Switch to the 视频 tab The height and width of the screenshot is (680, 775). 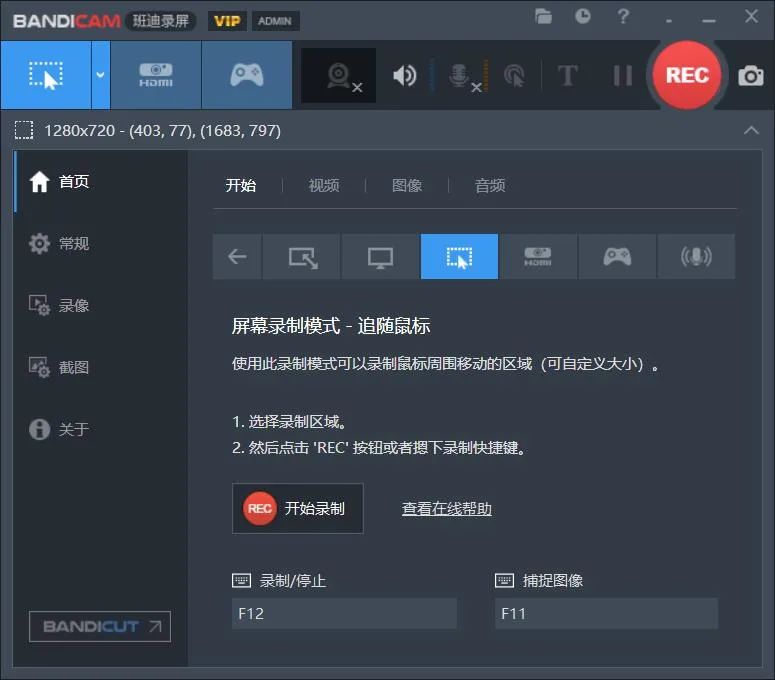point(324,185)
